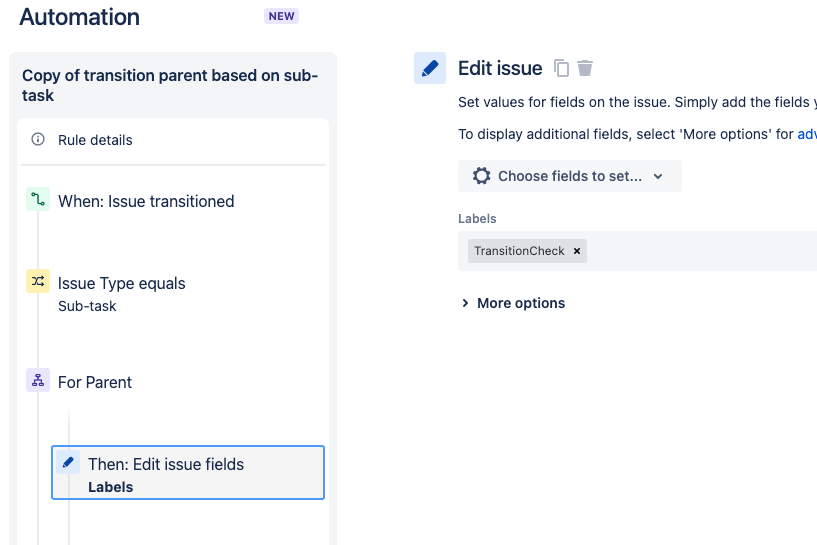The width and height of the screenshot is (817, 545).
Task: Click the yellow shuffle condition icon
Action: click(x=38, y=281)
